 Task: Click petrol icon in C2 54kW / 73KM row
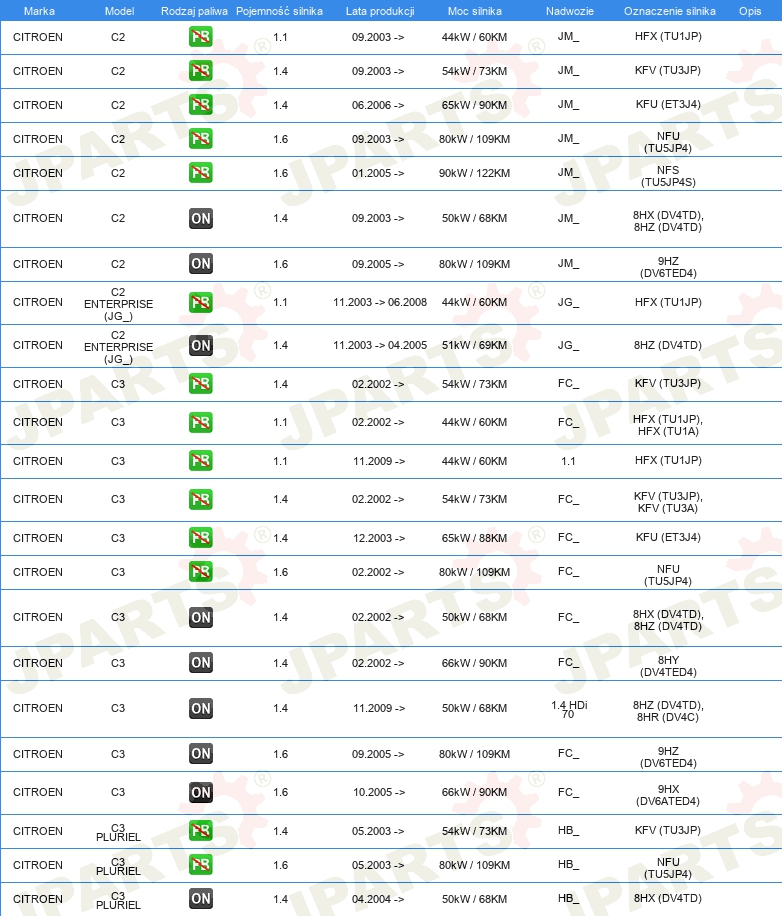(x=200, y=71)
